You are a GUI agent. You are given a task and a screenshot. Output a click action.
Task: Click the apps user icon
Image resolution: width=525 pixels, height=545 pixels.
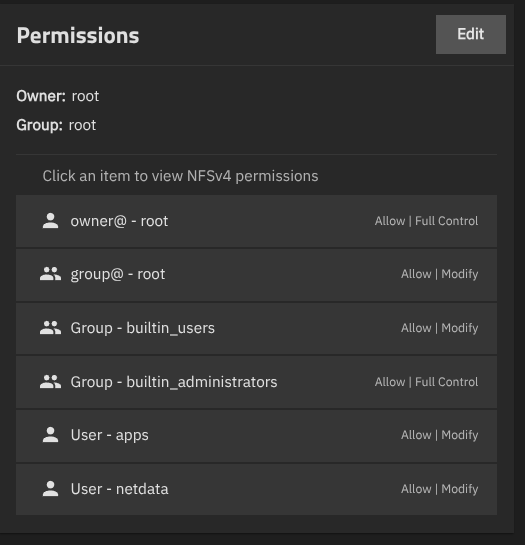(50, 435)
